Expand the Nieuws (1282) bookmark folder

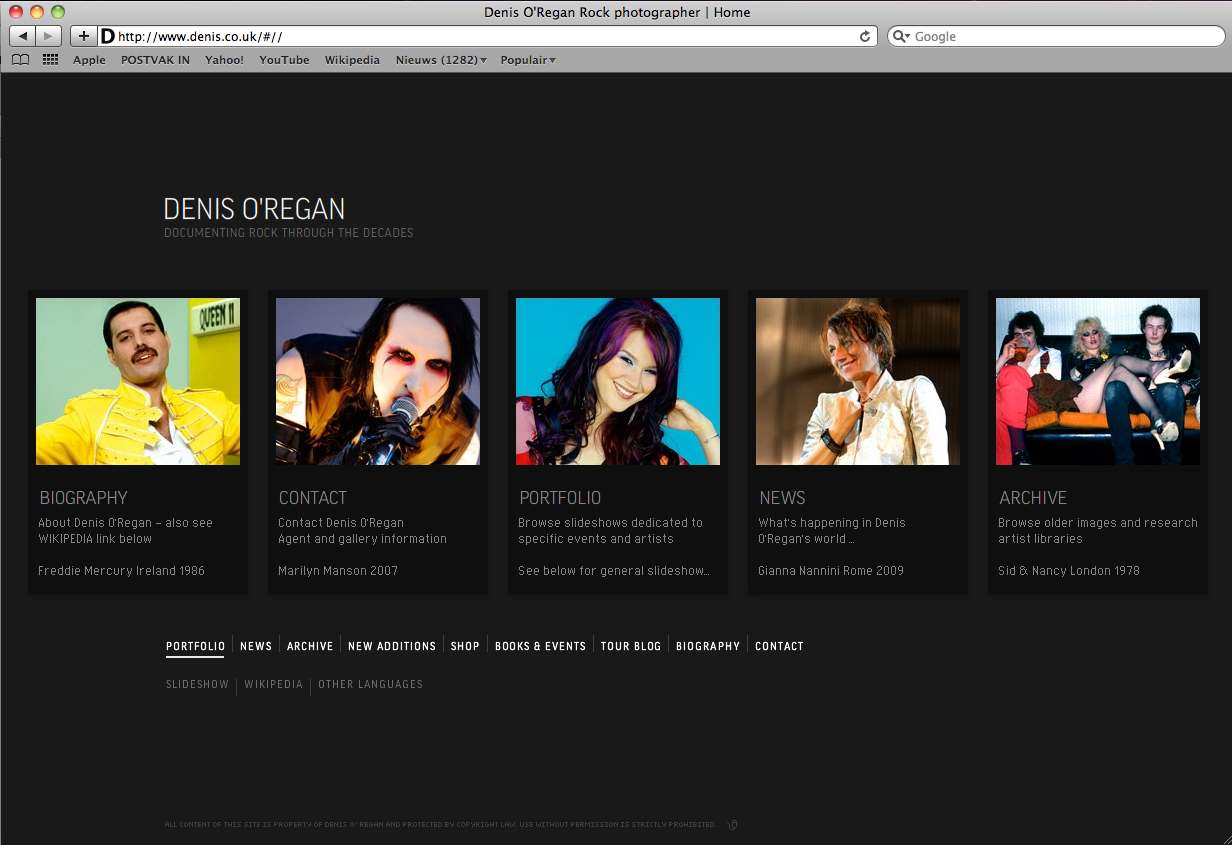441,60
